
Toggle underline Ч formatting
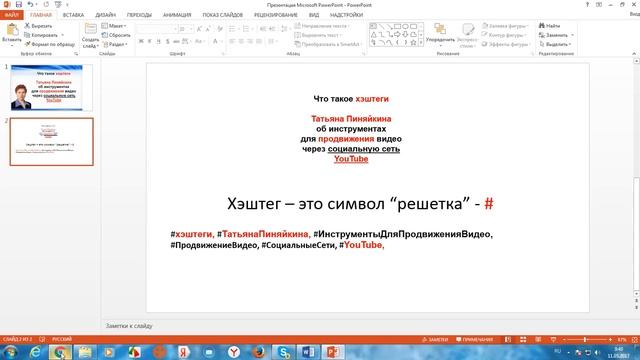click(158, 41)
